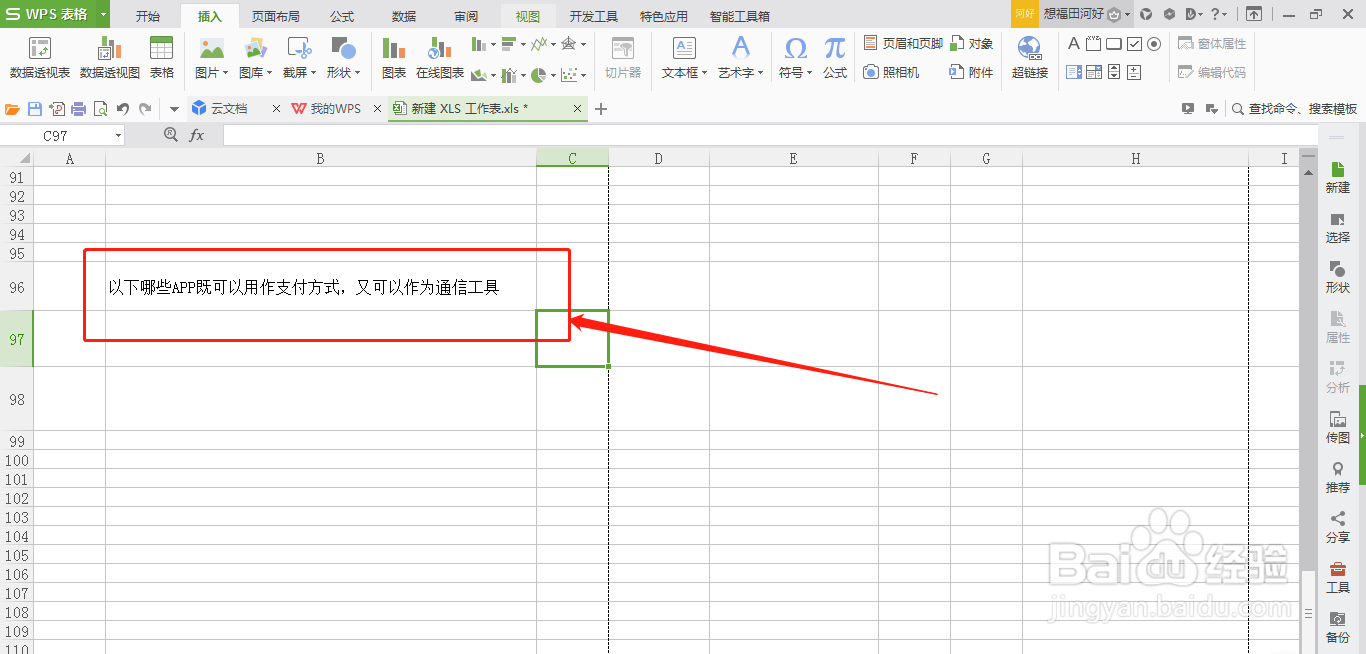This screenshot has height=654, width=1366.
Task: Insert a chart with the 图表 icon
Action: click(394, 58)
